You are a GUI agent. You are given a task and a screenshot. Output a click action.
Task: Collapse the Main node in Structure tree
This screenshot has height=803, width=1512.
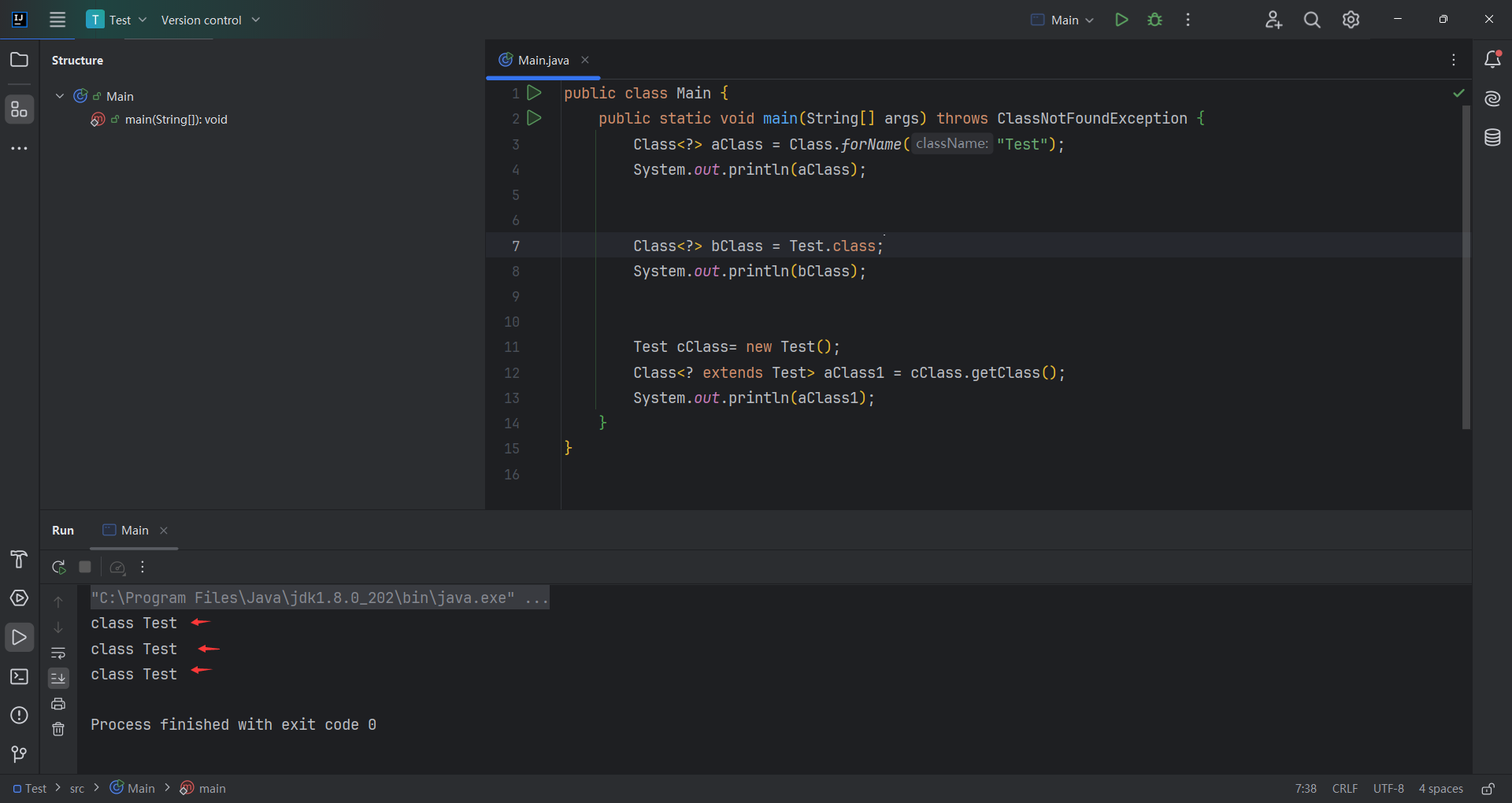pyautogui.click(x=60, y=96)
